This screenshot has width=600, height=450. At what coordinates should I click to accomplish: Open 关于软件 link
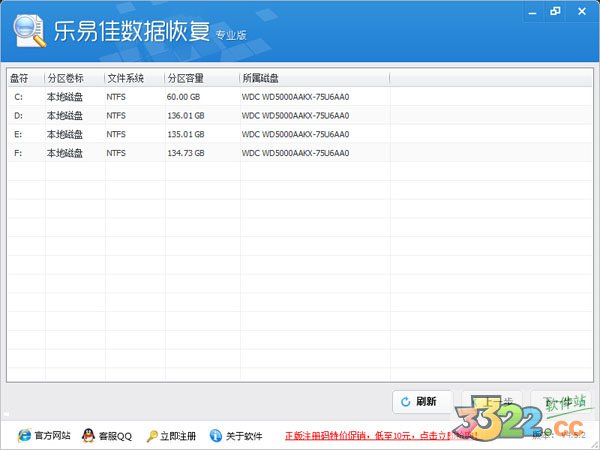[x=244, y=436]
